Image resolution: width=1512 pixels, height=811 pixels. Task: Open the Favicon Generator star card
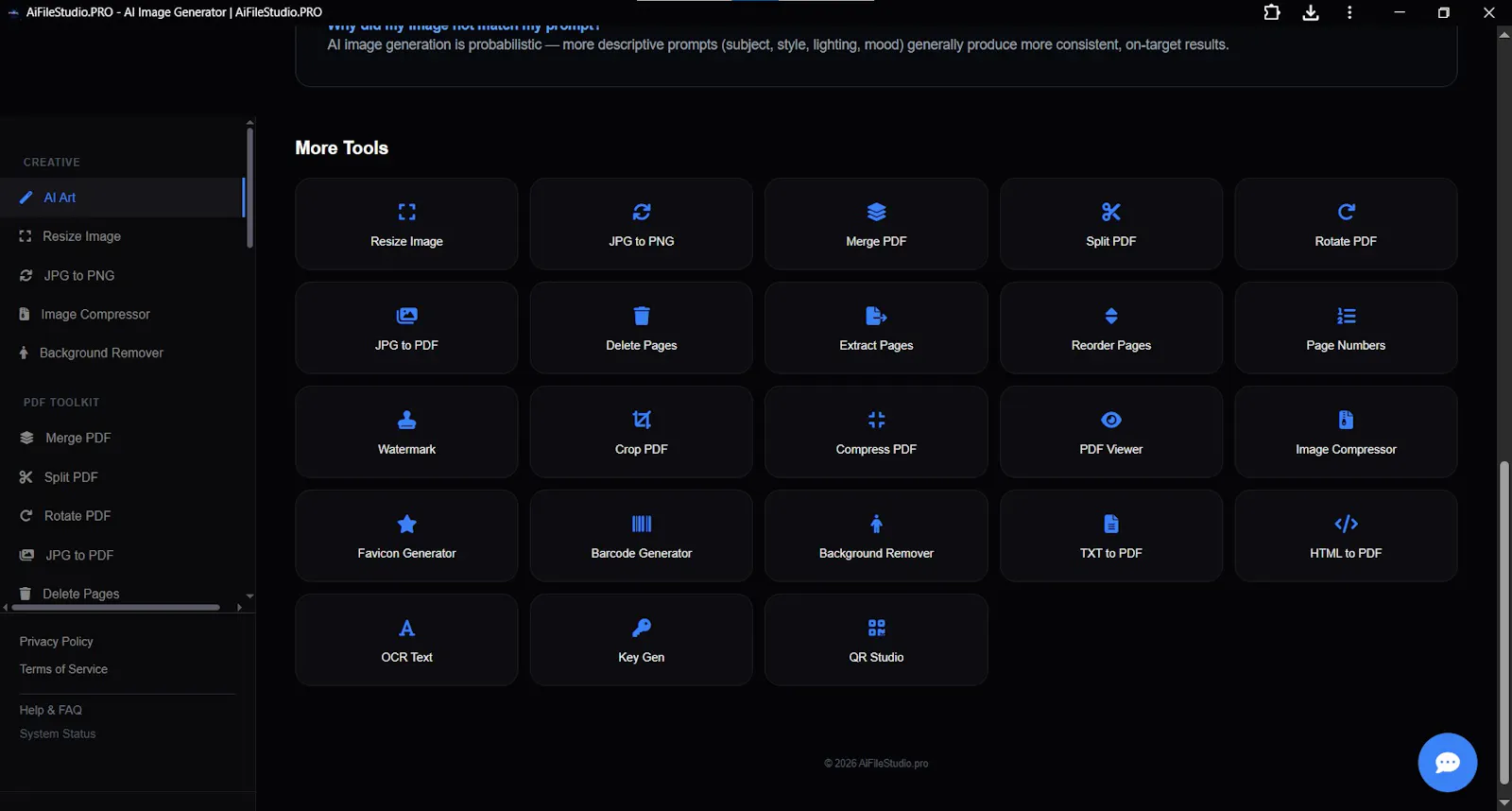click(406, 536)
